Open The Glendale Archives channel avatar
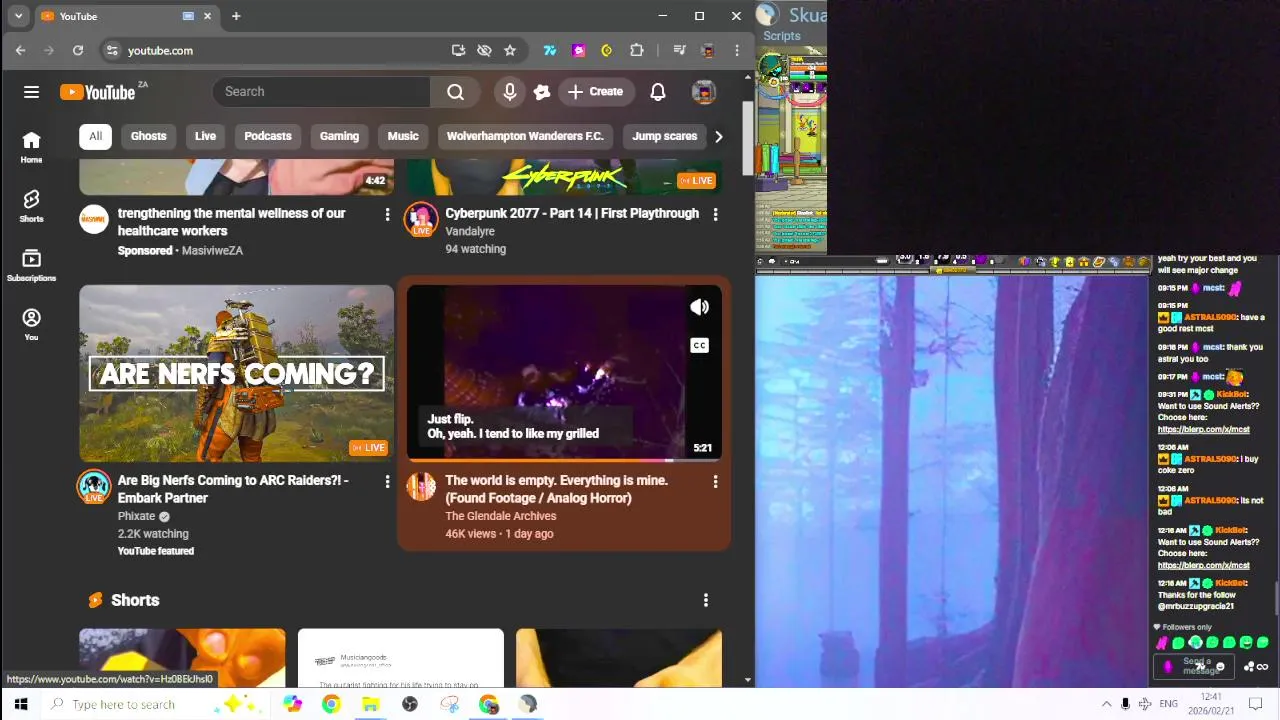The height and width of the screenshot is (720, 1280). [x=421, y=487]
